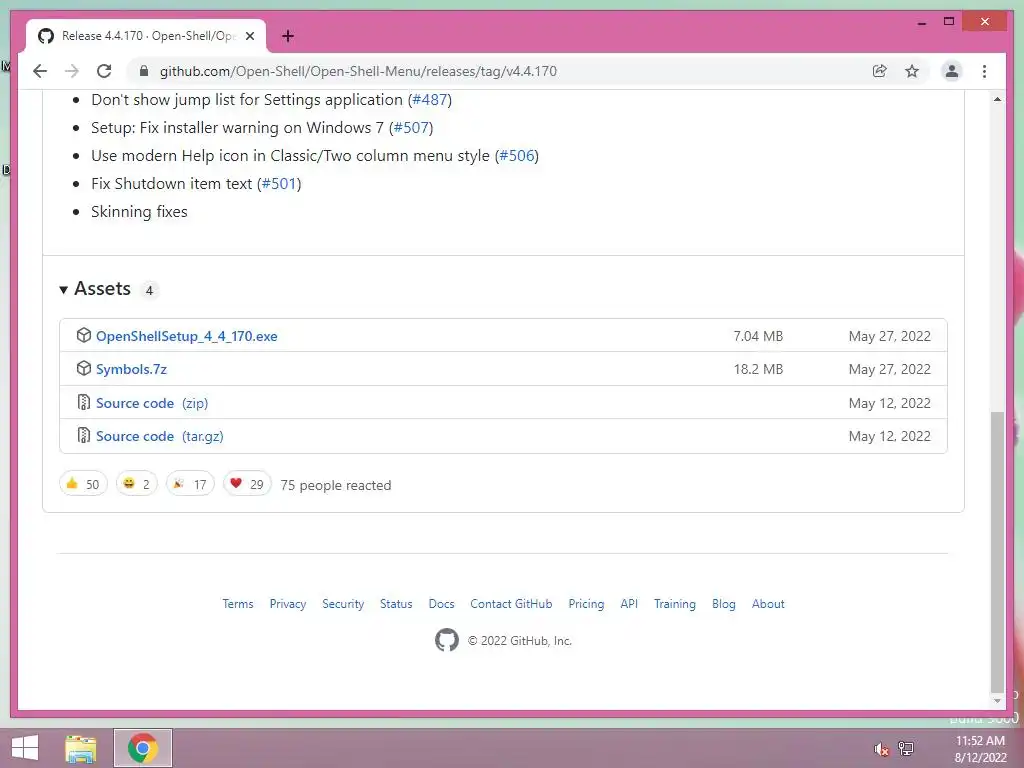Minimize the Chrome window

point(921,23)
